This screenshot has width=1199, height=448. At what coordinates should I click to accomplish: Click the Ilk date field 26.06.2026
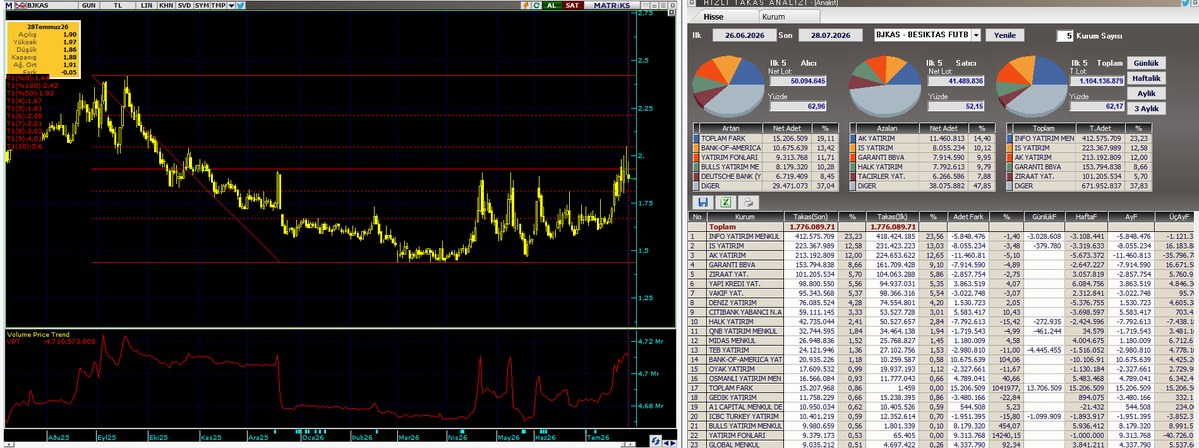[743, 35]
